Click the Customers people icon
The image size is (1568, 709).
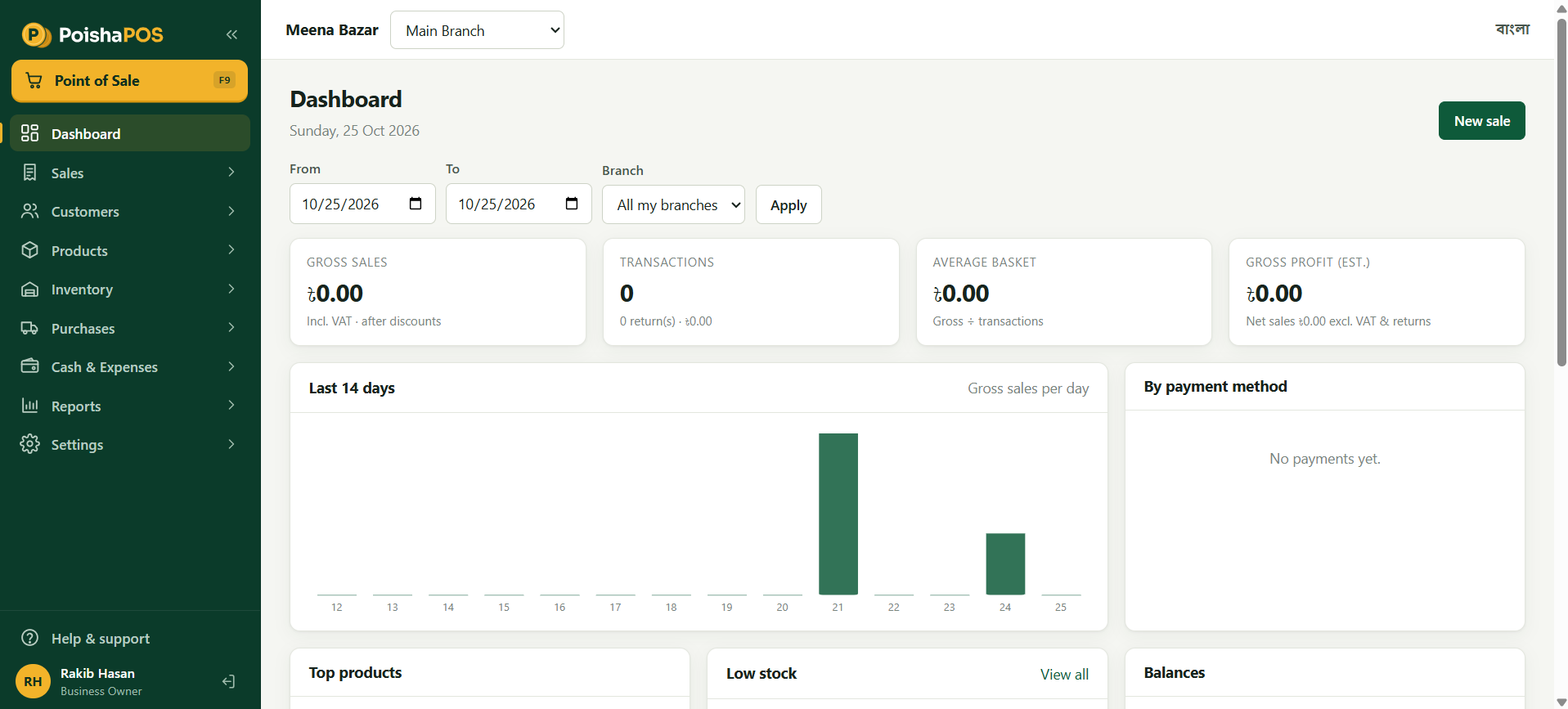point(30,211)
